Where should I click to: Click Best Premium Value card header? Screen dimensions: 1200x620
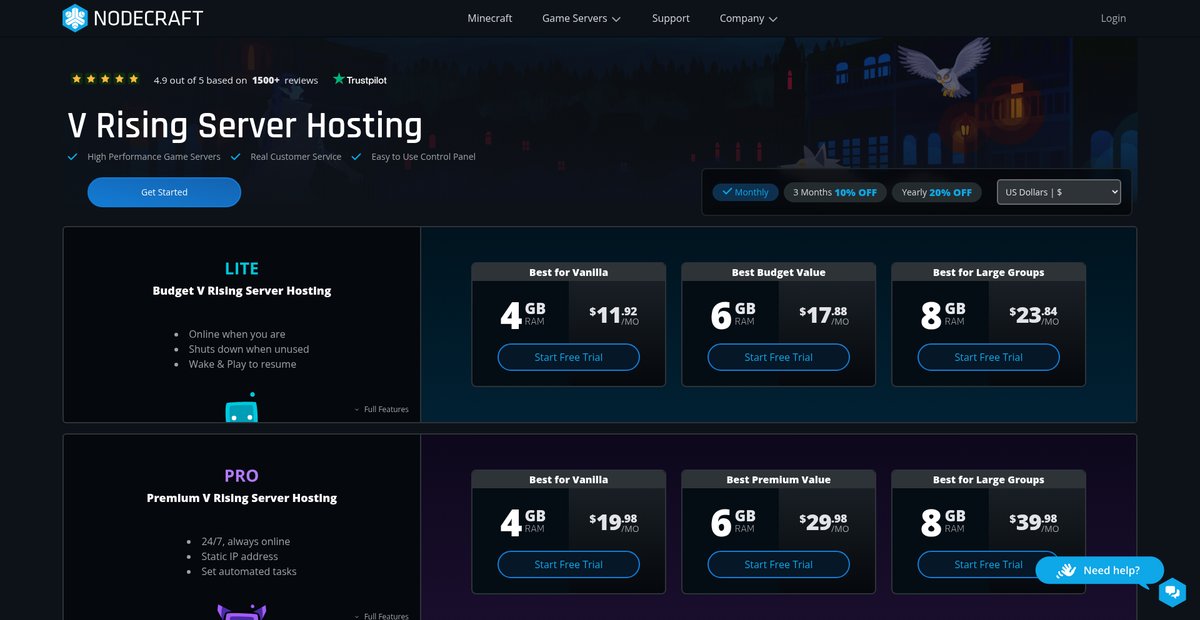click(x=778, y=479)
